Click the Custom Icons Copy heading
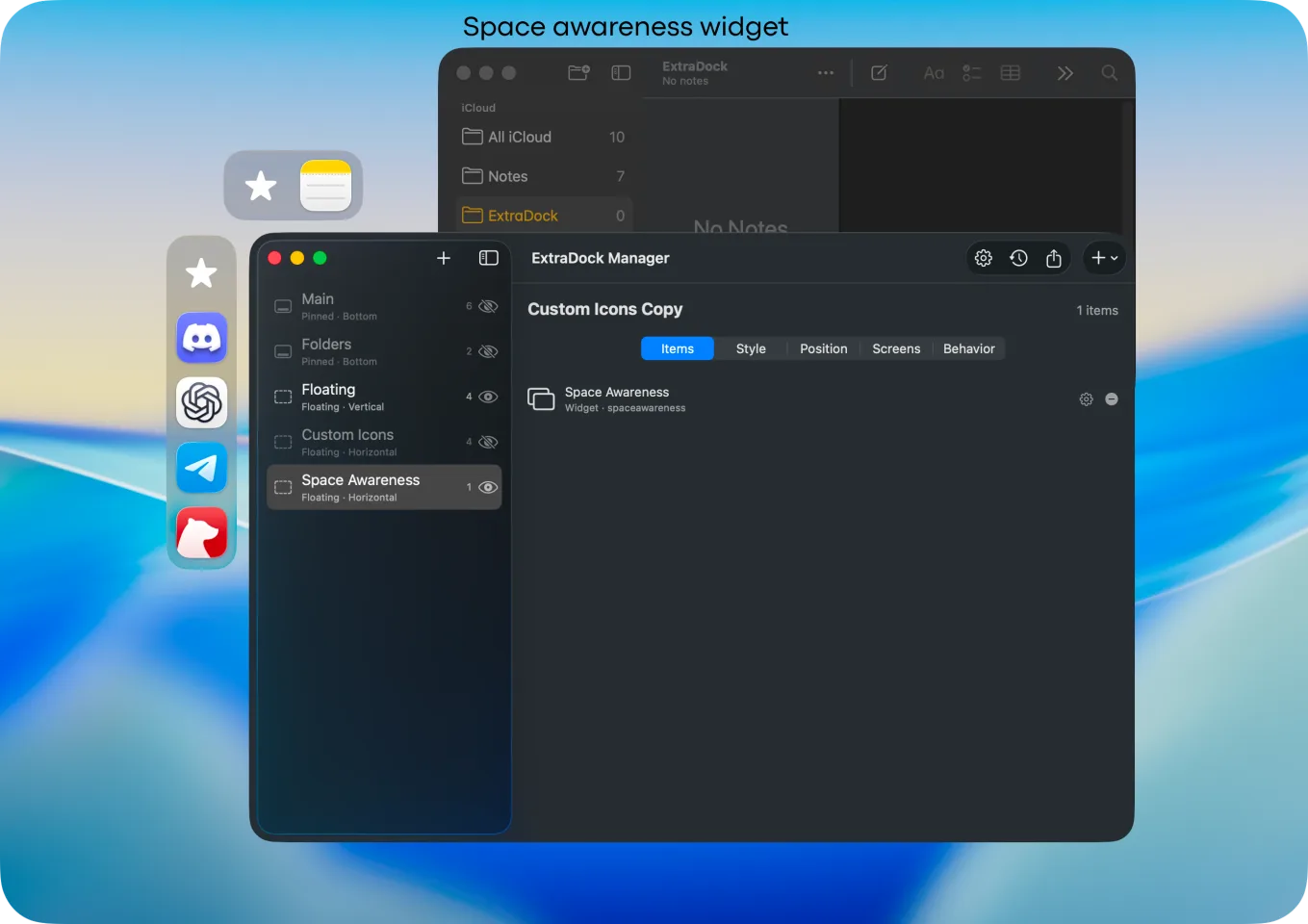 pos(605,309)
